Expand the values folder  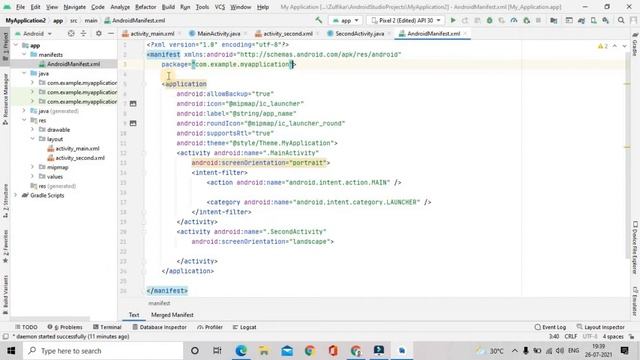point(32,177)
